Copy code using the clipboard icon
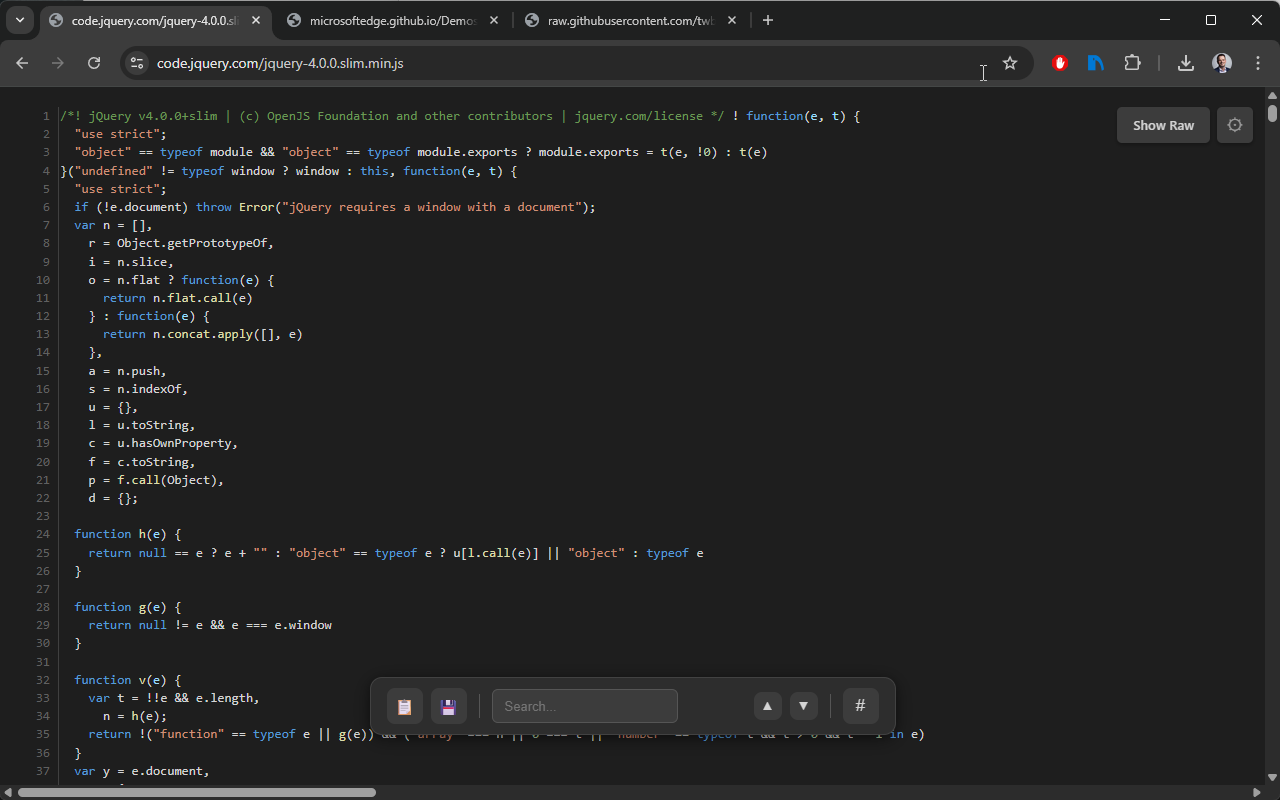Viewport: 1280px width, 800px height. tap(404, 706)
